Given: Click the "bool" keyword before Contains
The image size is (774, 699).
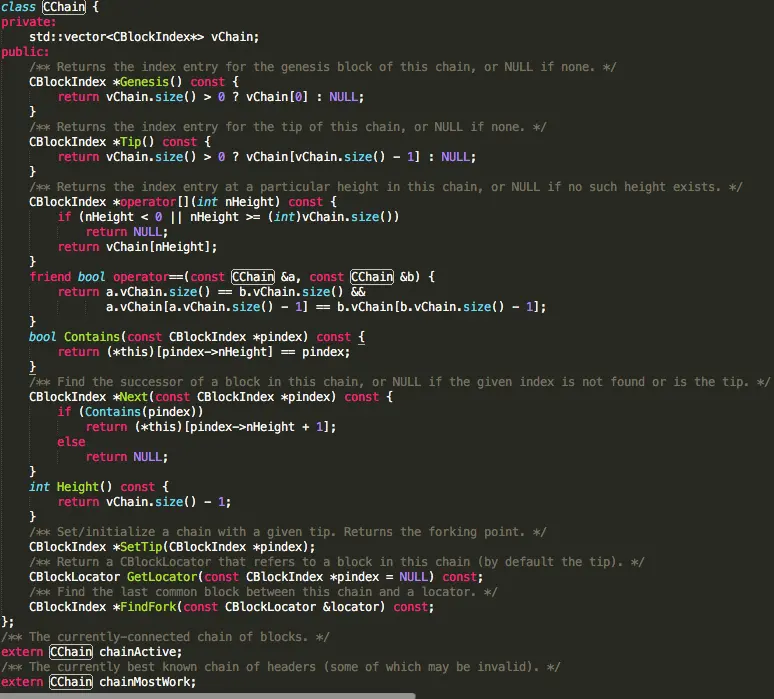Looking at the screenshot, I should (x=42, y=337).
